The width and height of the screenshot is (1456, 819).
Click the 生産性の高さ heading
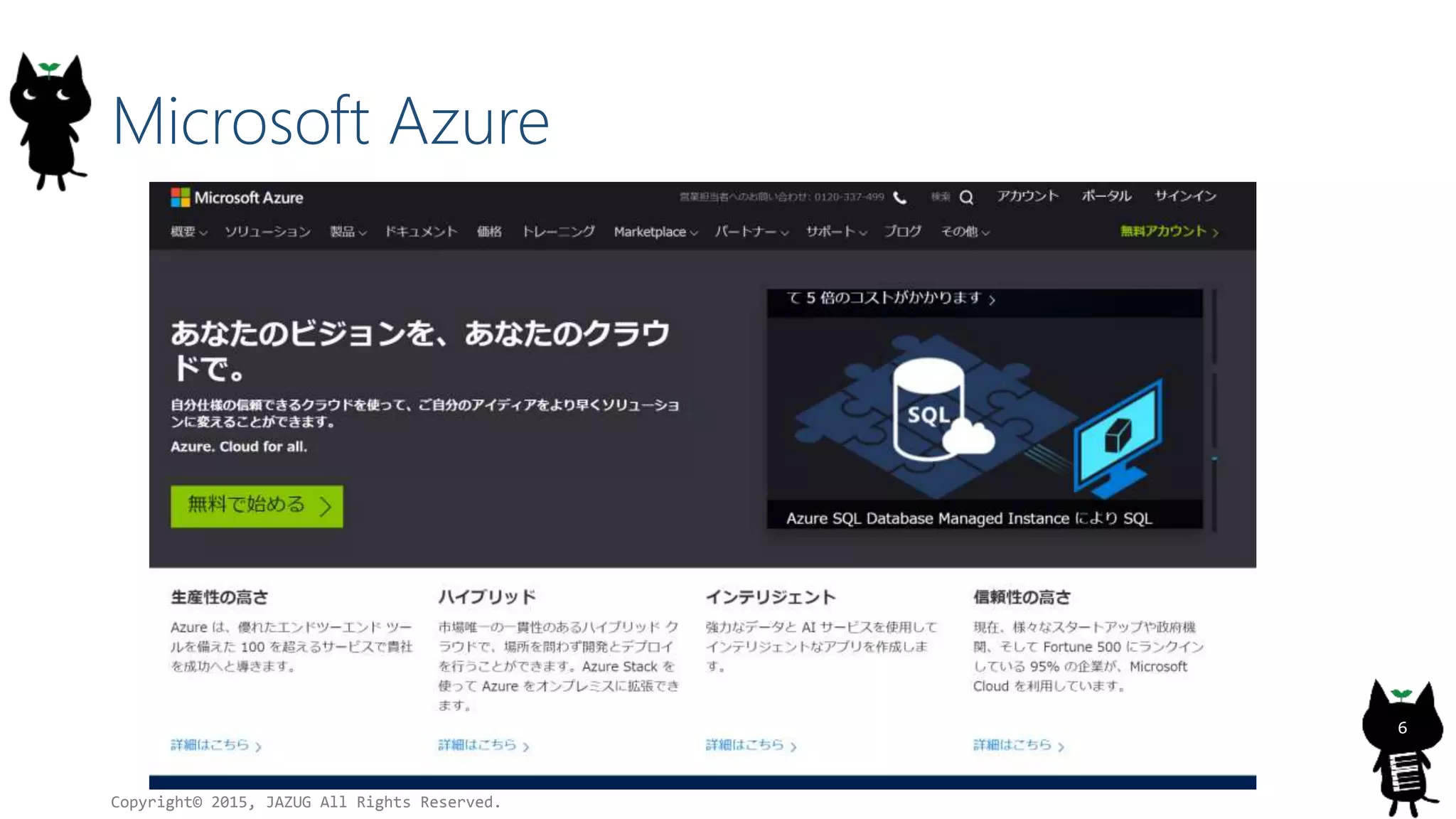(x=219, y=597)
